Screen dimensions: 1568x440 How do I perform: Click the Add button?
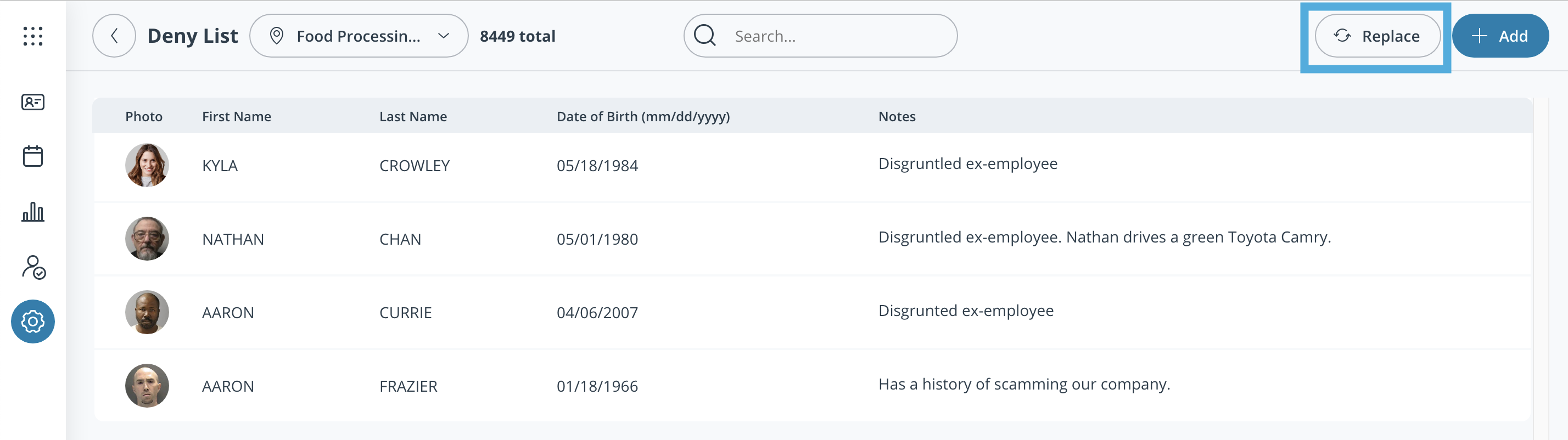tap(1500, 36)
